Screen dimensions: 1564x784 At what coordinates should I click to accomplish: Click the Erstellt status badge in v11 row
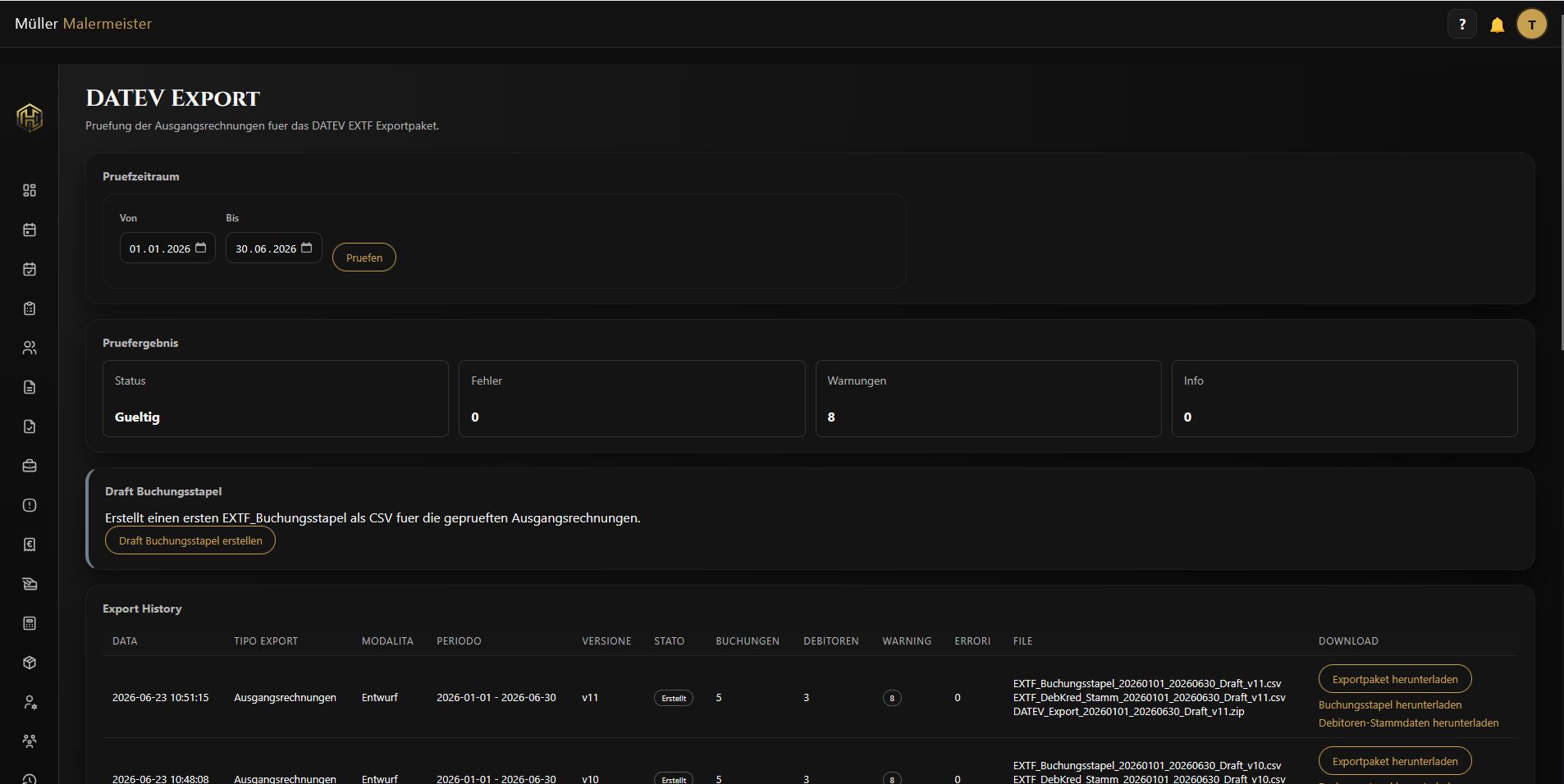(x=674, y=698)
